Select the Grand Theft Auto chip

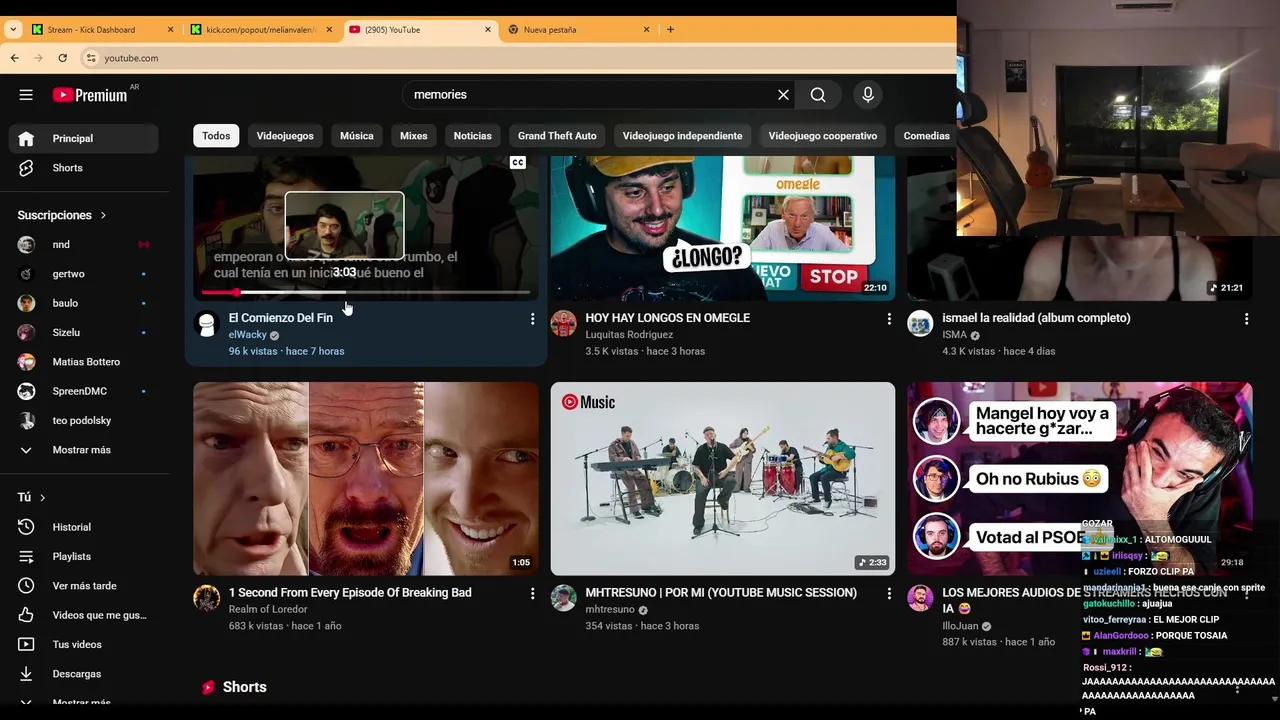click(x=557, y=136)
